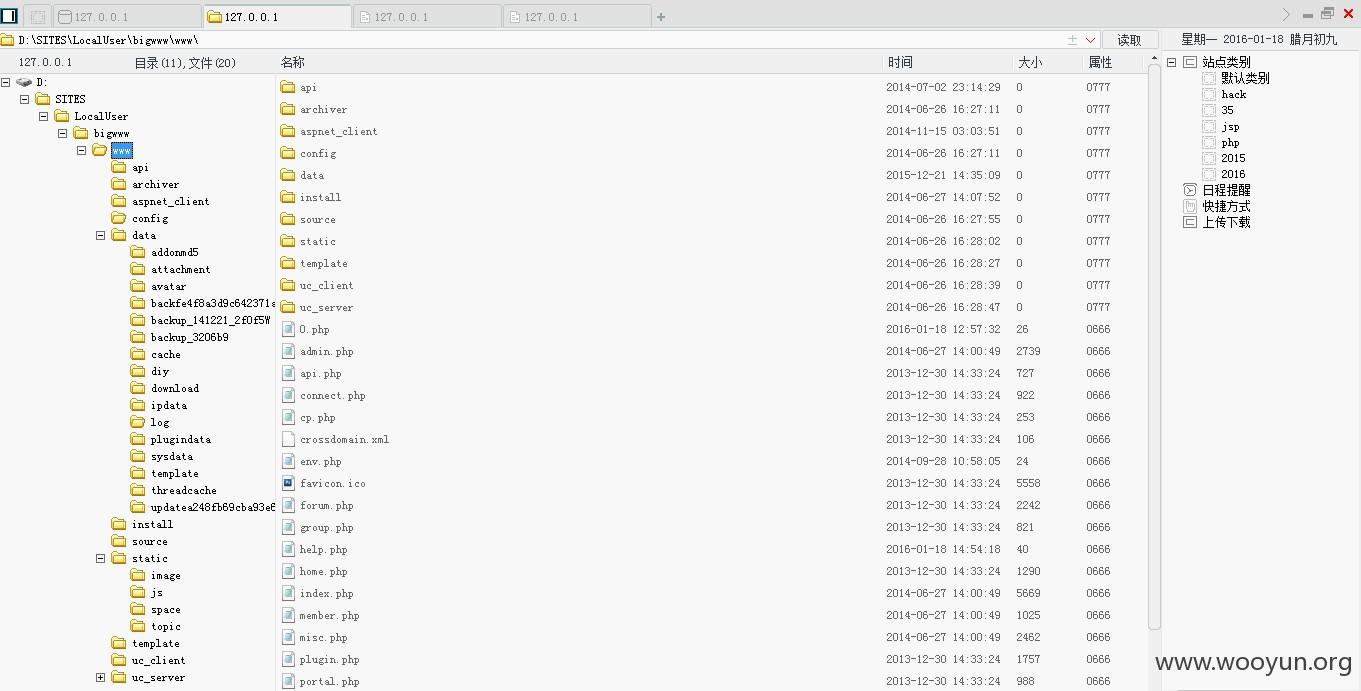This screenshot has height=691, width=1361.
Task: Collapse the SITES folder node
Action: click(24, 99)
